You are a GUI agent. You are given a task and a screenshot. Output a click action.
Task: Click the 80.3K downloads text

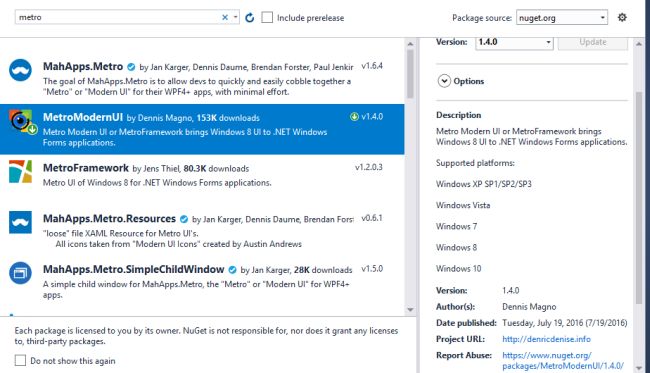pos(216,169)
